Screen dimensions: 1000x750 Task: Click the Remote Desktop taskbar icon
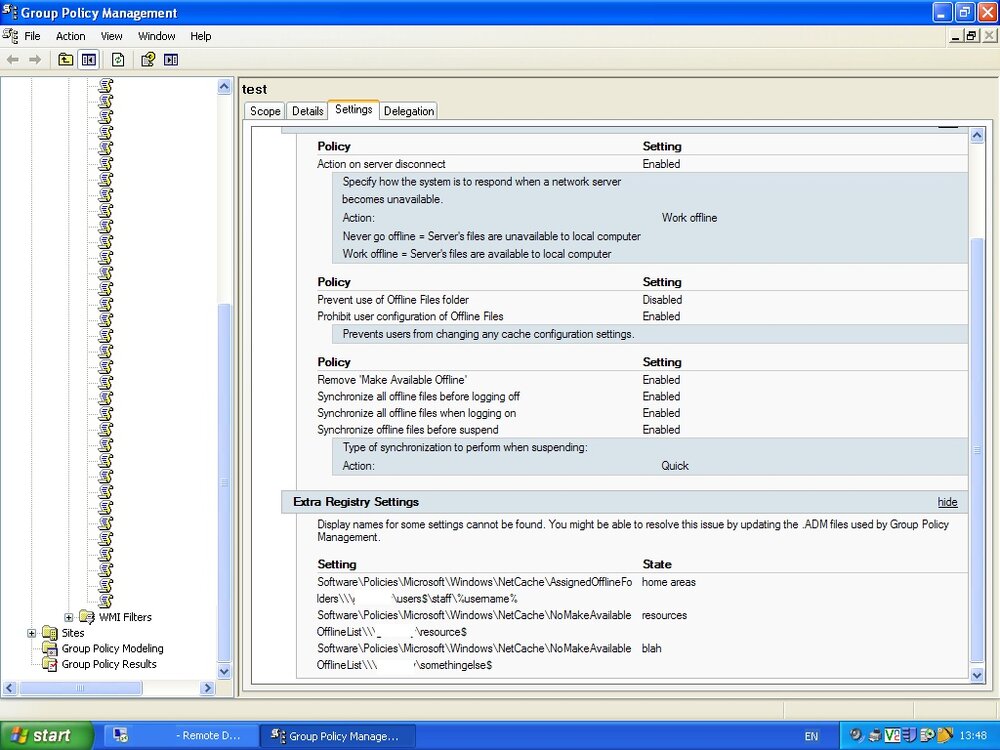tap(120, 735)
